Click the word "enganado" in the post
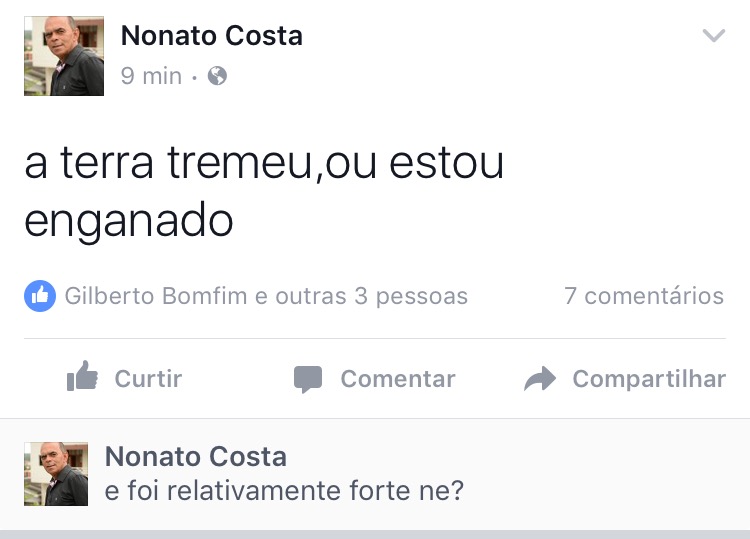The image size is (750, 539). tap(128, 221)
